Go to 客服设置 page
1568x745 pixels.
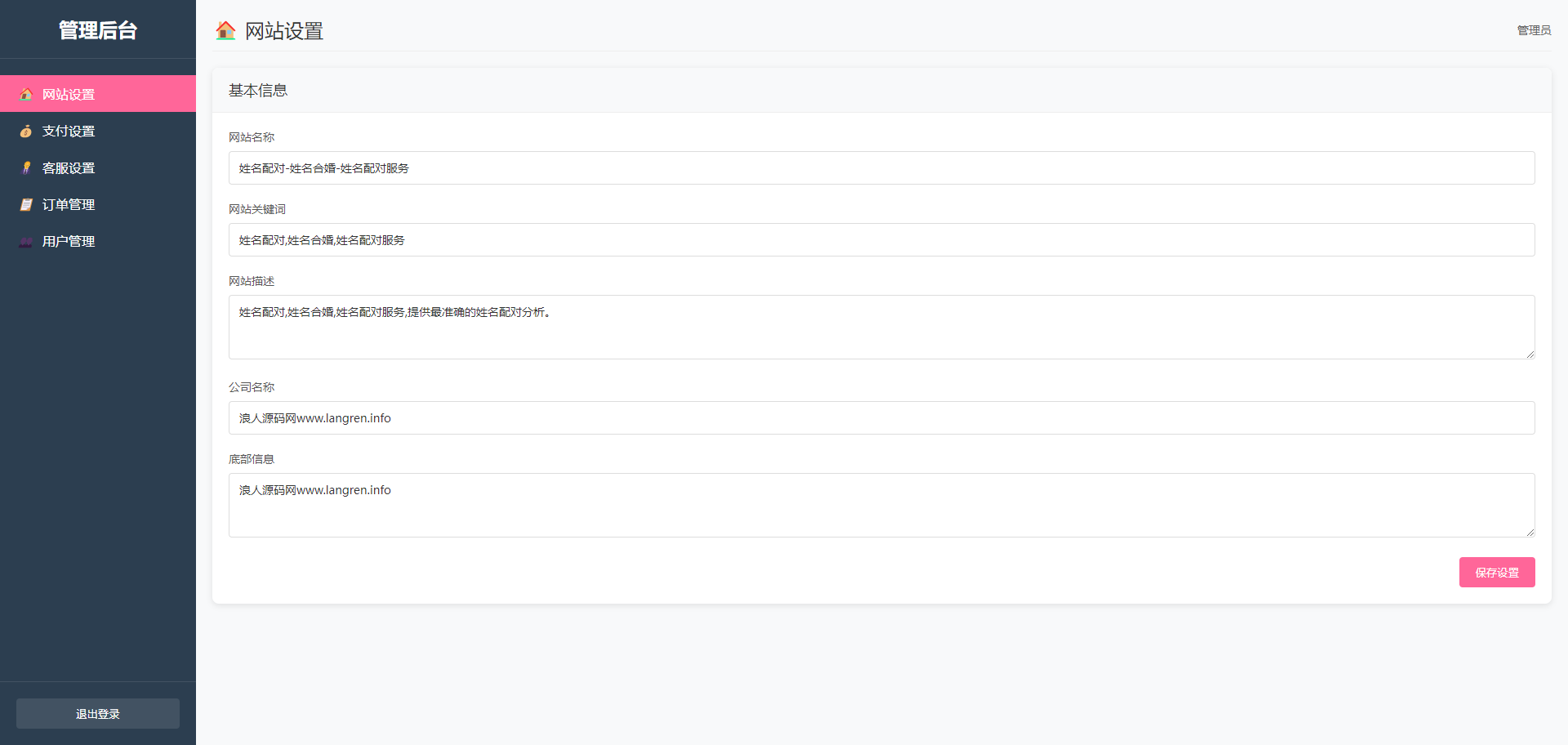[98, 167]
